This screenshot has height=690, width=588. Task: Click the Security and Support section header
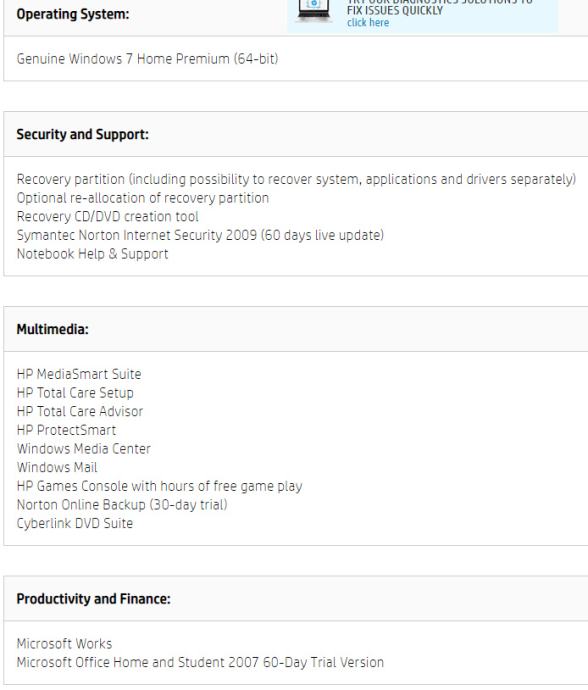click(83, 134)
